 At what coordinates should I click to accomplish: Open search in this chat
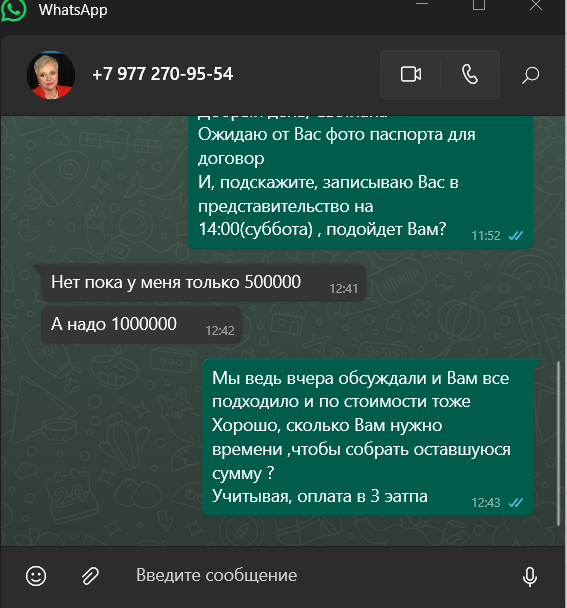(x=530, y=75)
